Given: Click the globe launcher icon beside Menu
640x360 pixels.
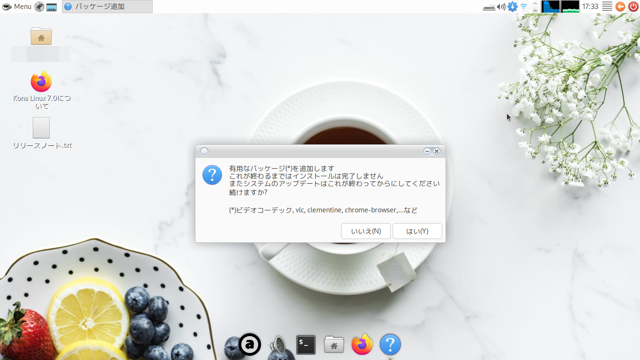Looking at the screenshot, I should point(39,7).
